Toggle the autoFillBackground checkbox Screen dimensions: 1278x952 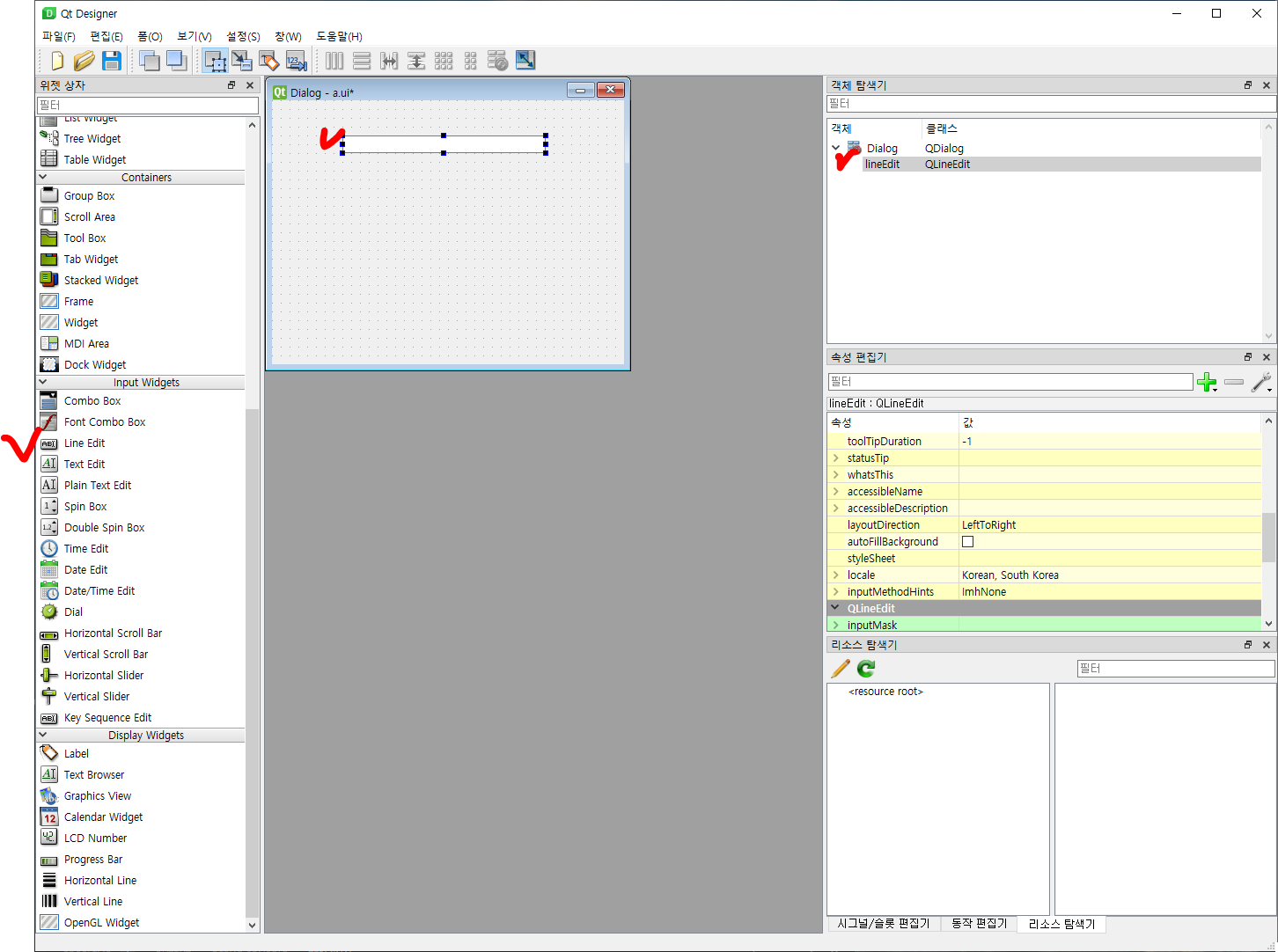(968, 542)
